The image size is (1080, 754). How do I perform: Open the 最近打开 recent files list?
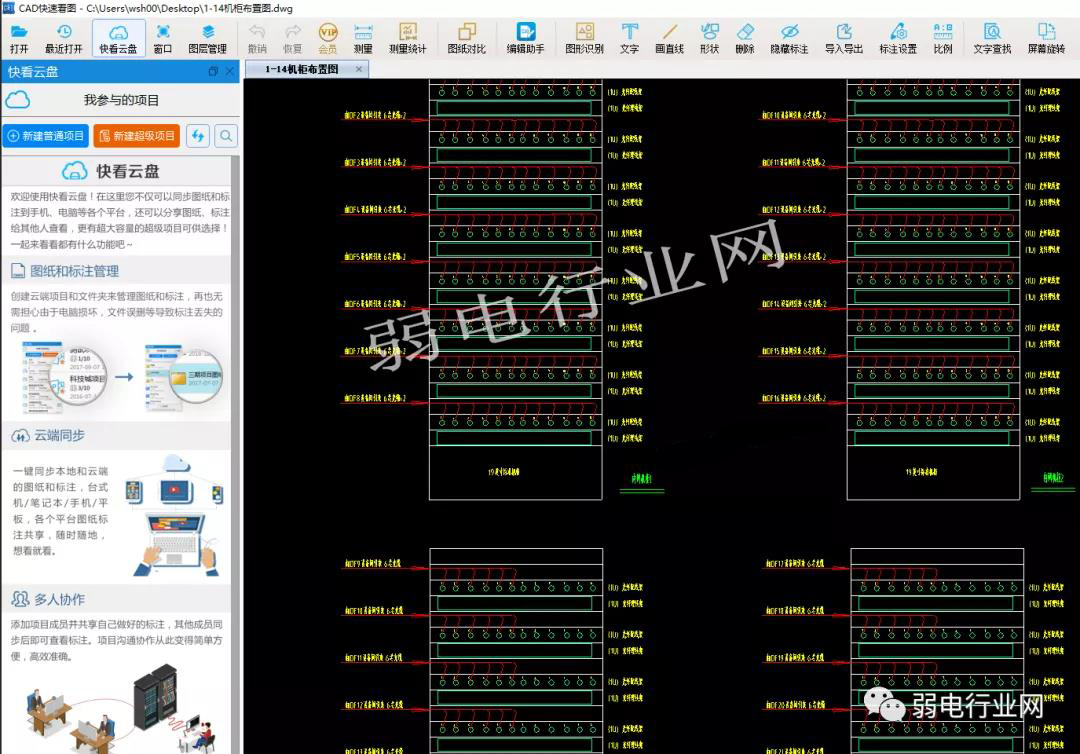coord(64,38)
